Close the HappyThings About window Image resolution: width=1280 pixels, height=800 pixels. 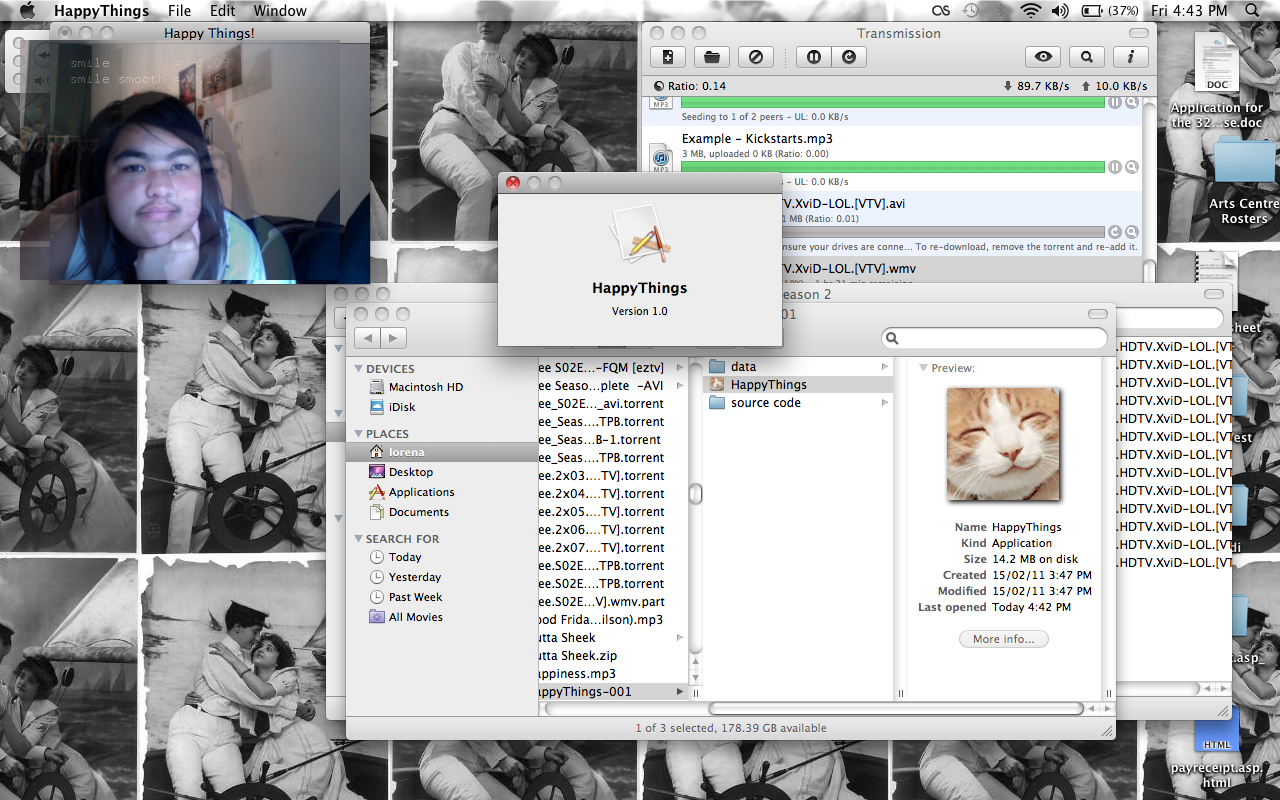pyautogui.click(x=513, y=183)
